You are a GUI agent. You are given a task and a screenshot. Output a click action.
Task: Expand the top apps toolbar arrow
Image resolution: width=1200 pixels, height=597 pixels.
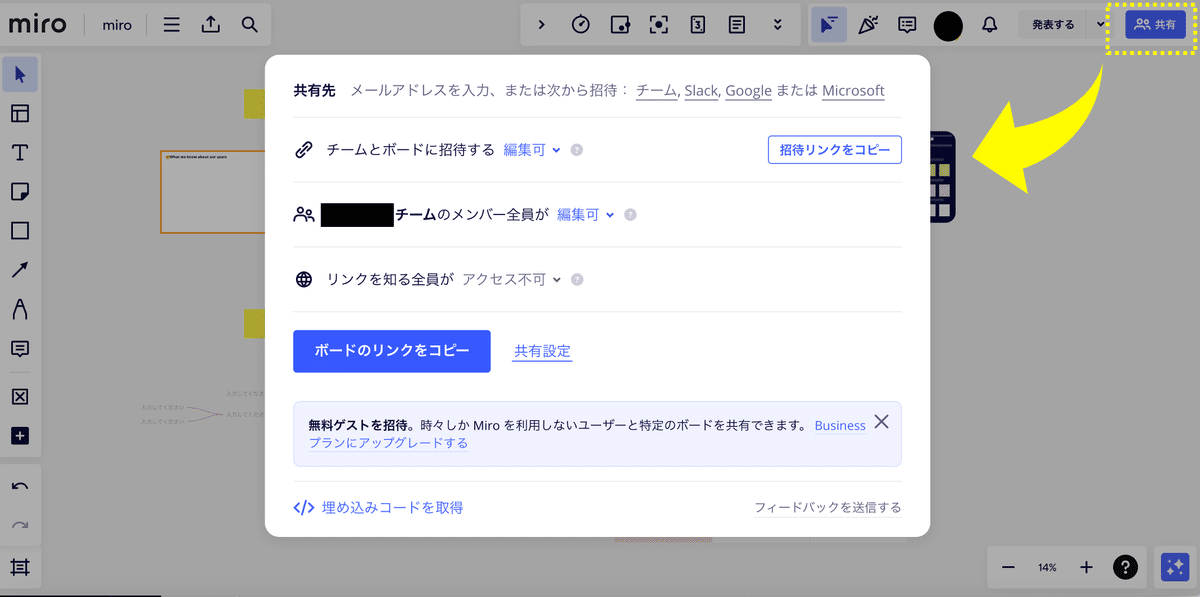(541, 25)
